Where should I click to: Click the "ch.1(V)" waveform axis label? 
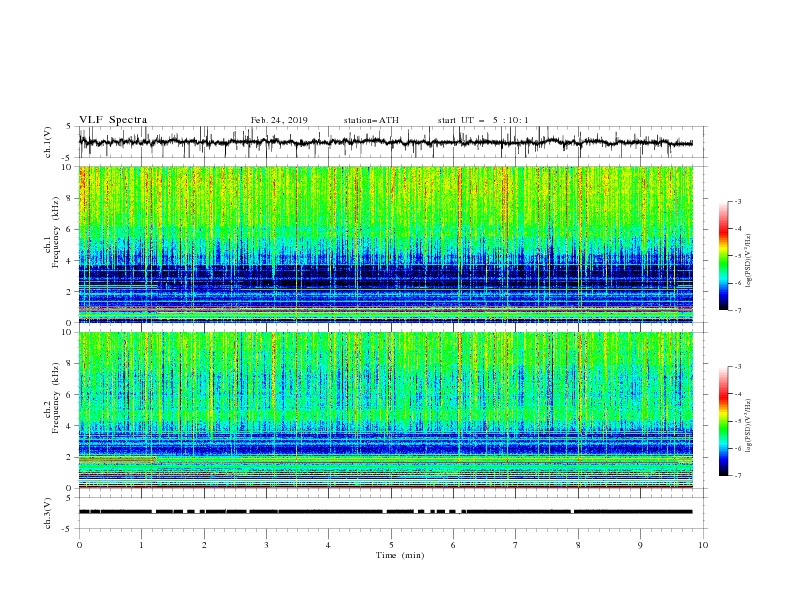click(48, 142)
